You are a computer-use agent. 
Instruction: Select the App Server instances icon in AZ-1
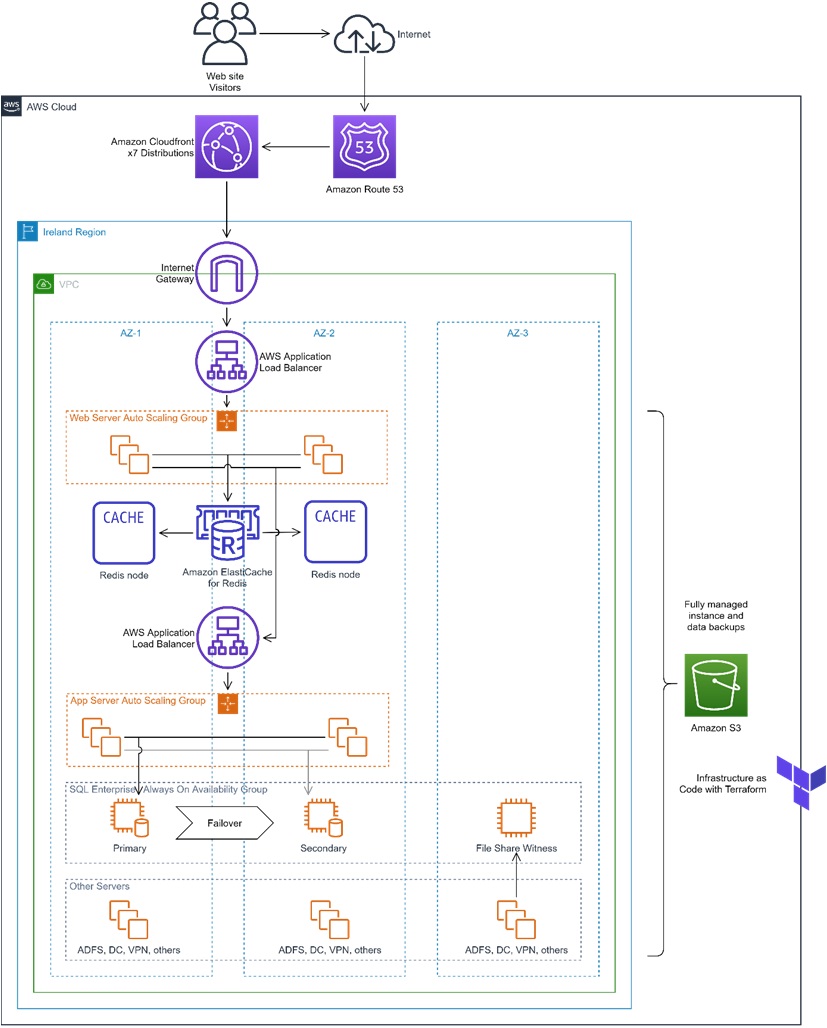click(102, 737)
